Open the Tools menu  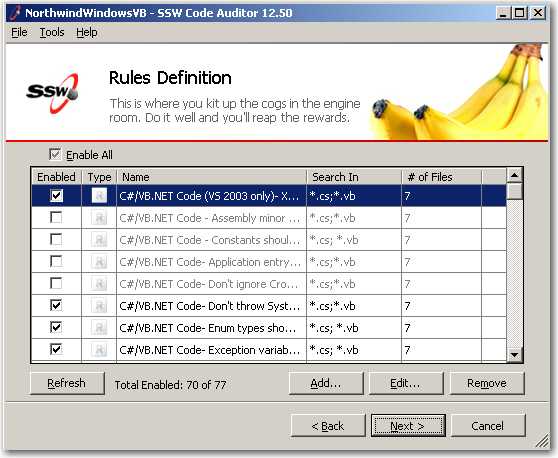pyautogui.click(x=52, y=32)
